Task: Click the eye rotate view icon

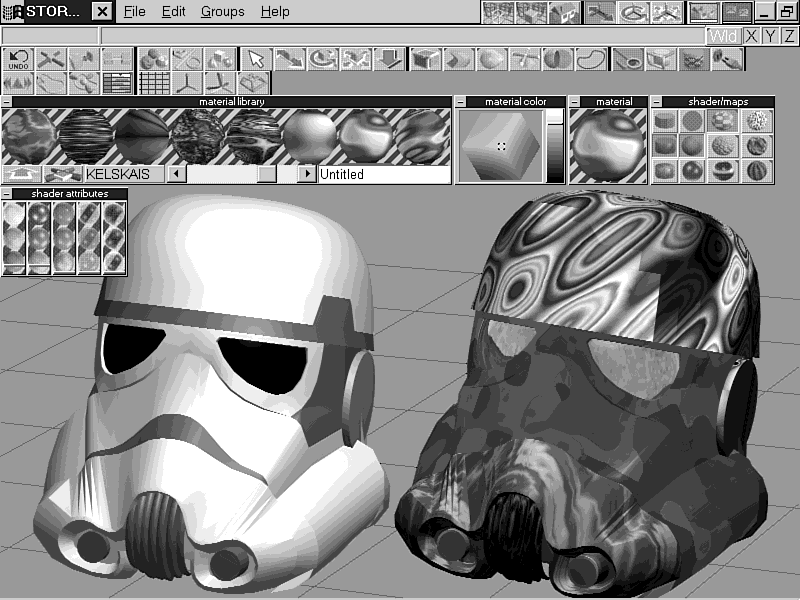Action: tap(632, 13)
